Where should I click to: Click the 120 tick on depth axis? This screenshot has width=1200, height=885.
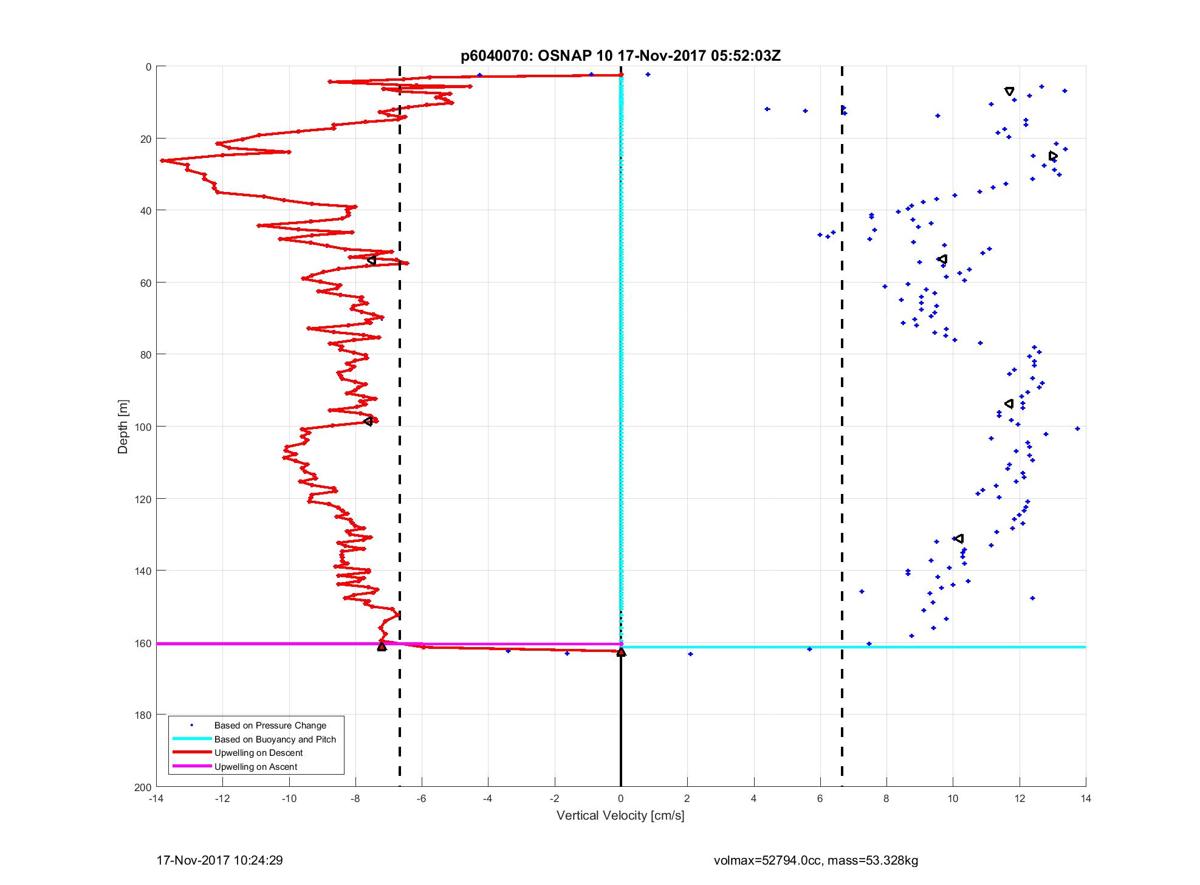click(142, 499)
